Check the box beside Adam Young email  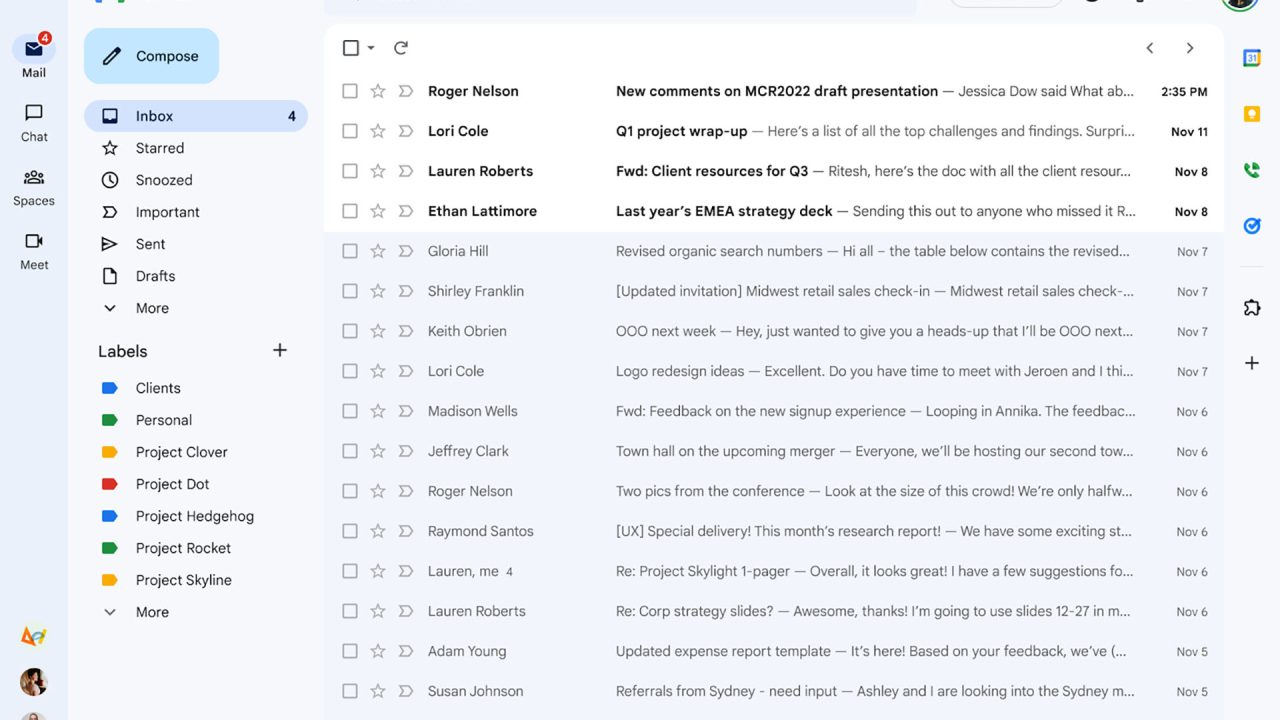(x=350, y=651)
